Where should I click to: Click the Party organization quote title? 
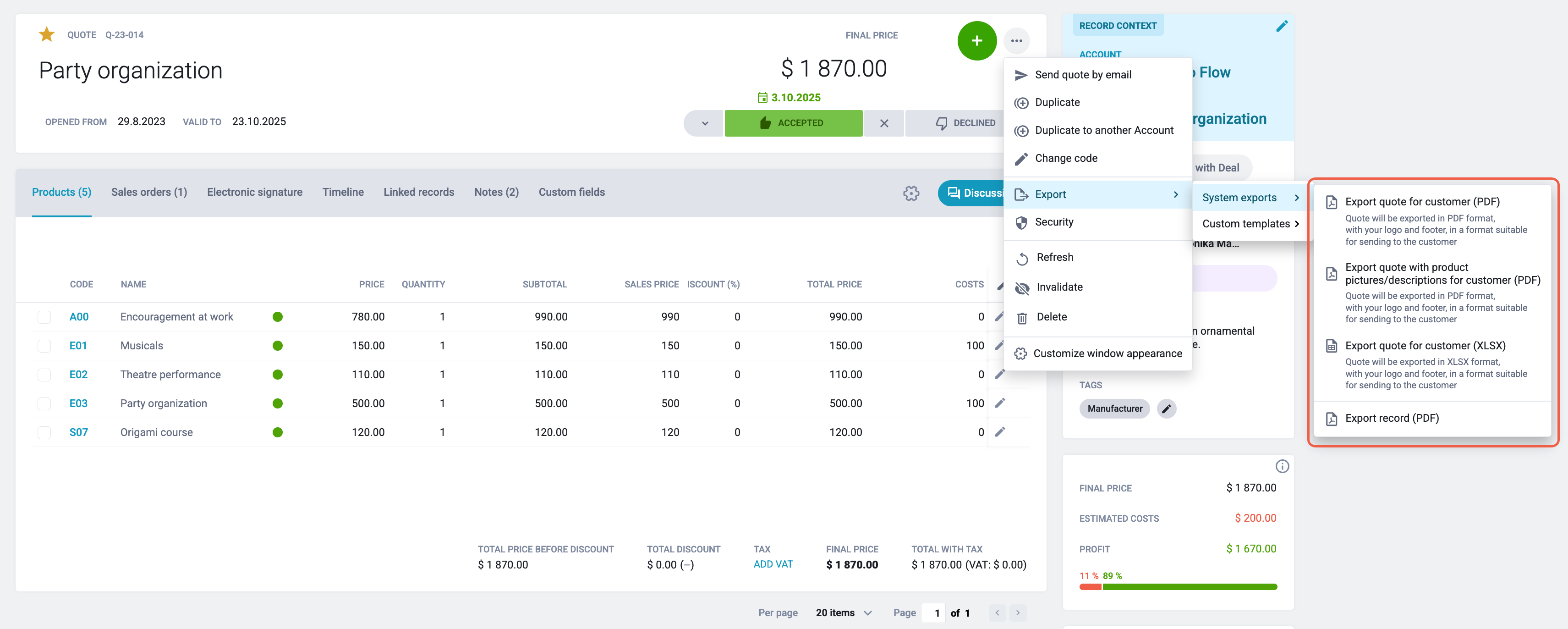130,71
